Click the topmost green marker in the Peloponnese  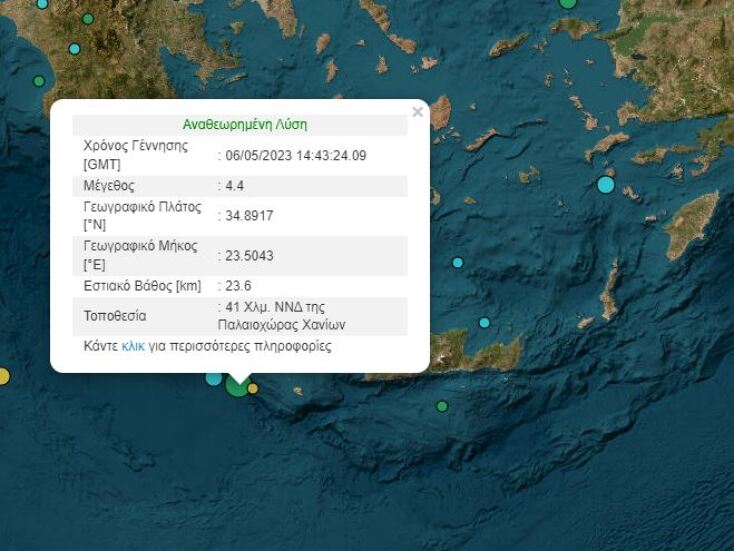tap(88, 19)
